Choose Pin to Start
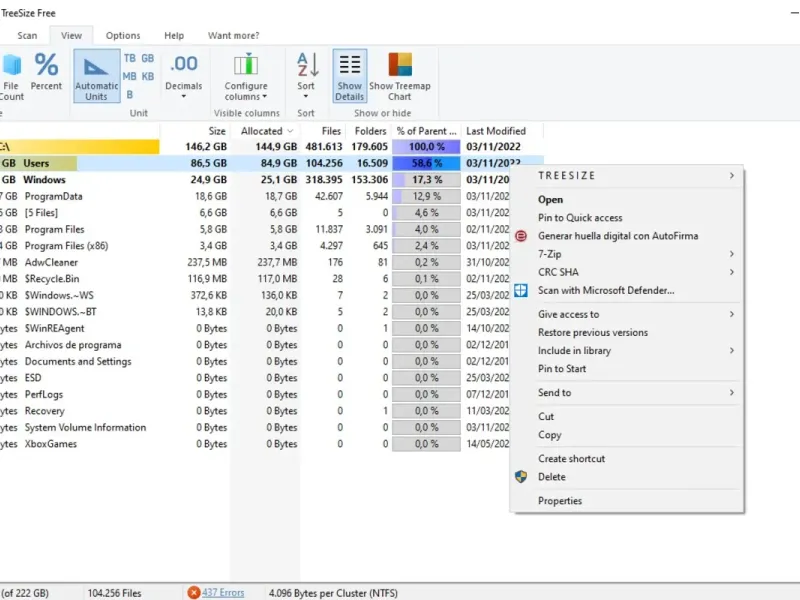800x600 pixels. tap(627, 369)
